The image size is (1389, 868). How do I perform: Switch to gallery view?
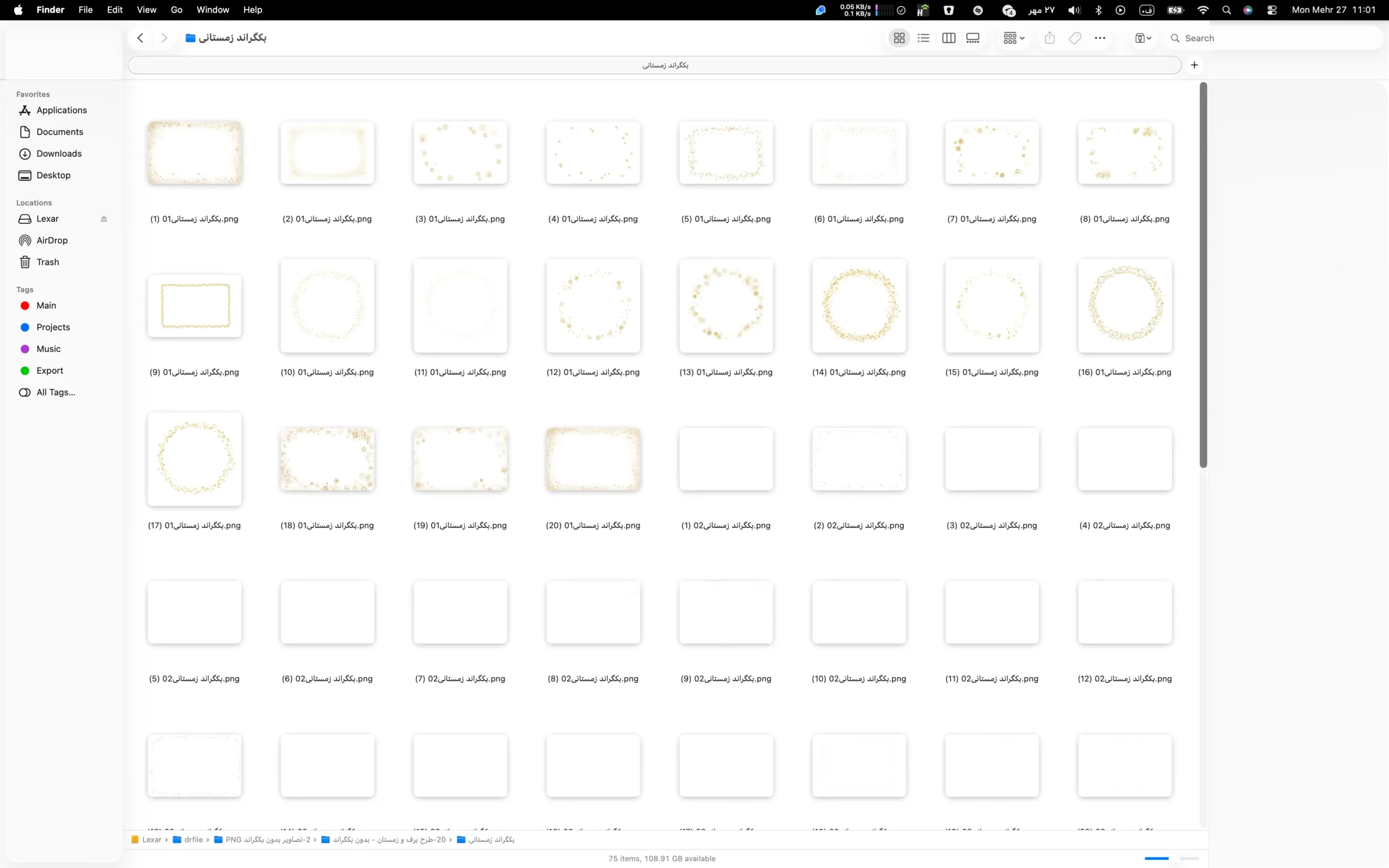(973, 38)
